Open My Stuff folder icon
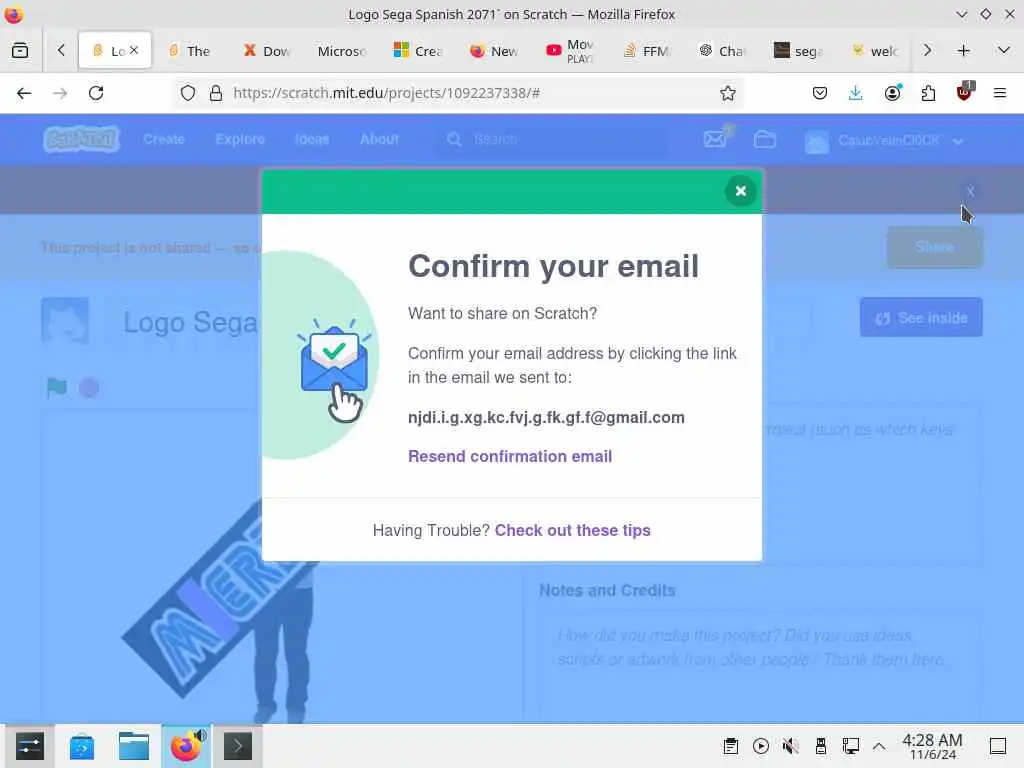 tap(765, 139)
